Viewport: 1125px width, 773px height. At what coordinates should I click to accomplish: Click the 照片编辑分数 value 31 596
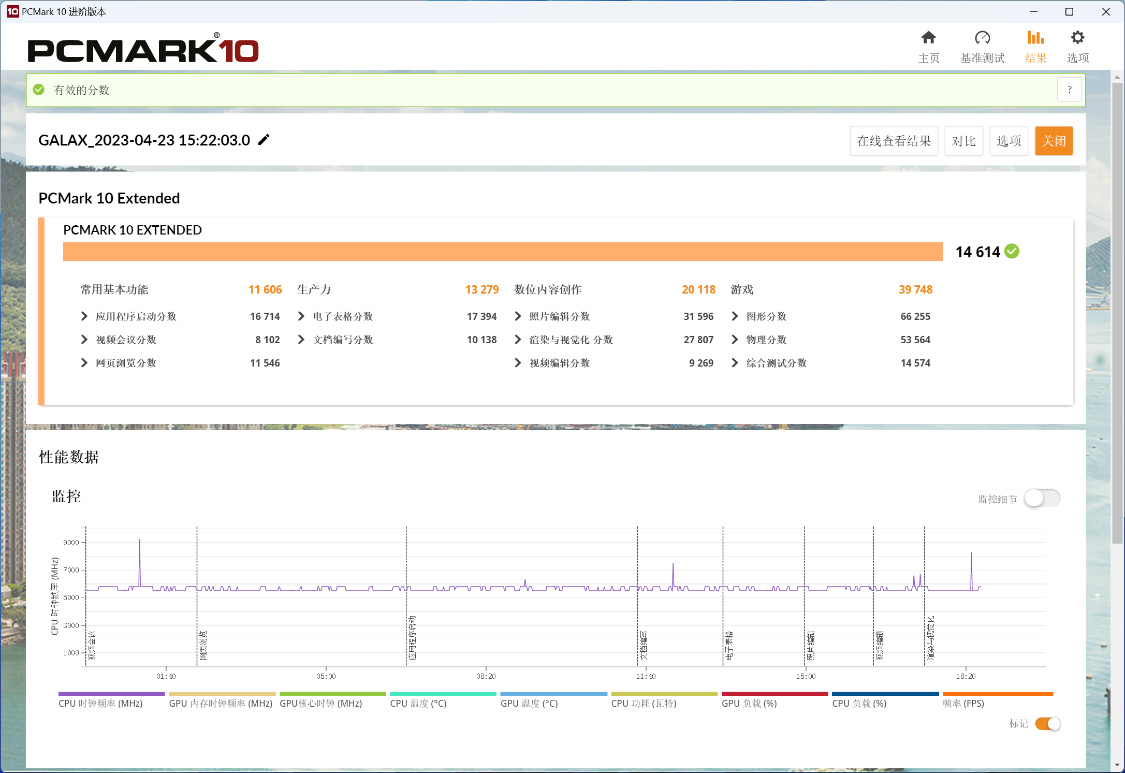[x=699, y=317]
